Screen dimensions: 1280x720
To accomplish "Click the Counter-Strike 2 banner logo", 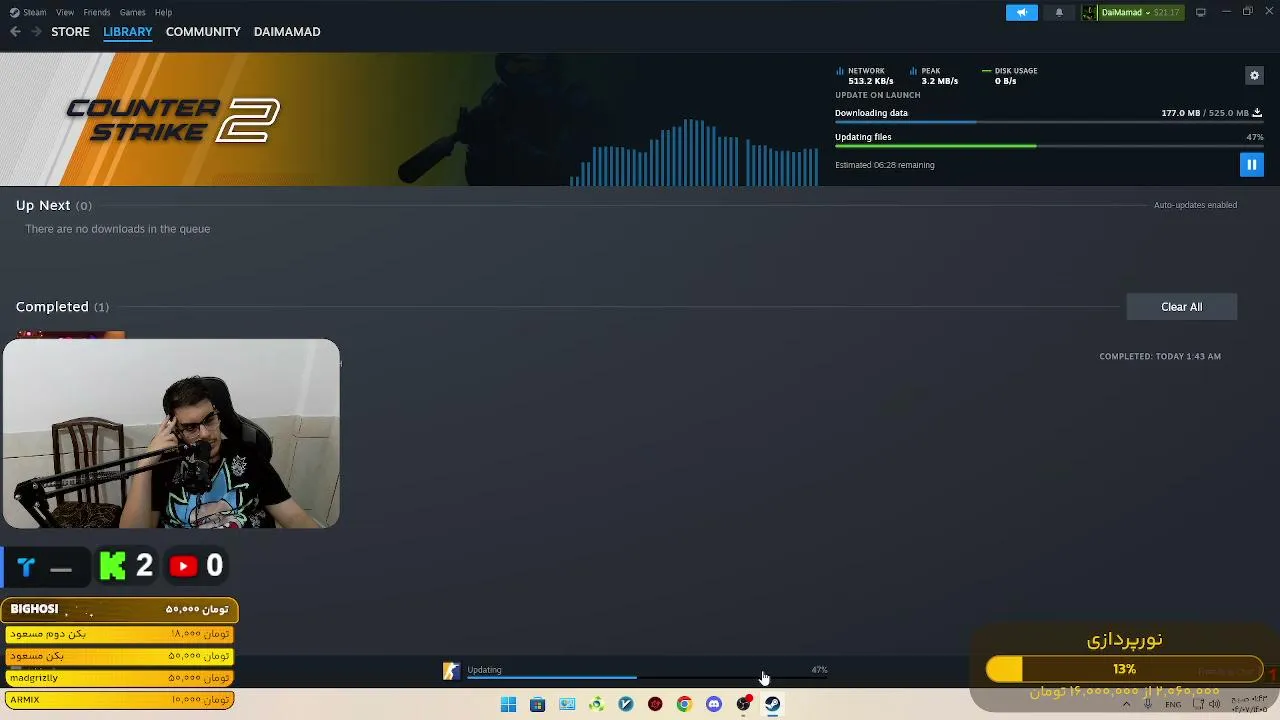I will click(173, 120).
